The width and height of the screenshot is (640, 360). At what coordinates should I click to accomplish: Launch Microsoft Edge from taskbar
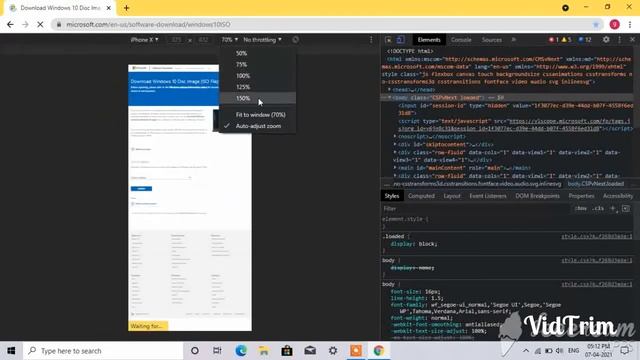(x=241, y=351)
